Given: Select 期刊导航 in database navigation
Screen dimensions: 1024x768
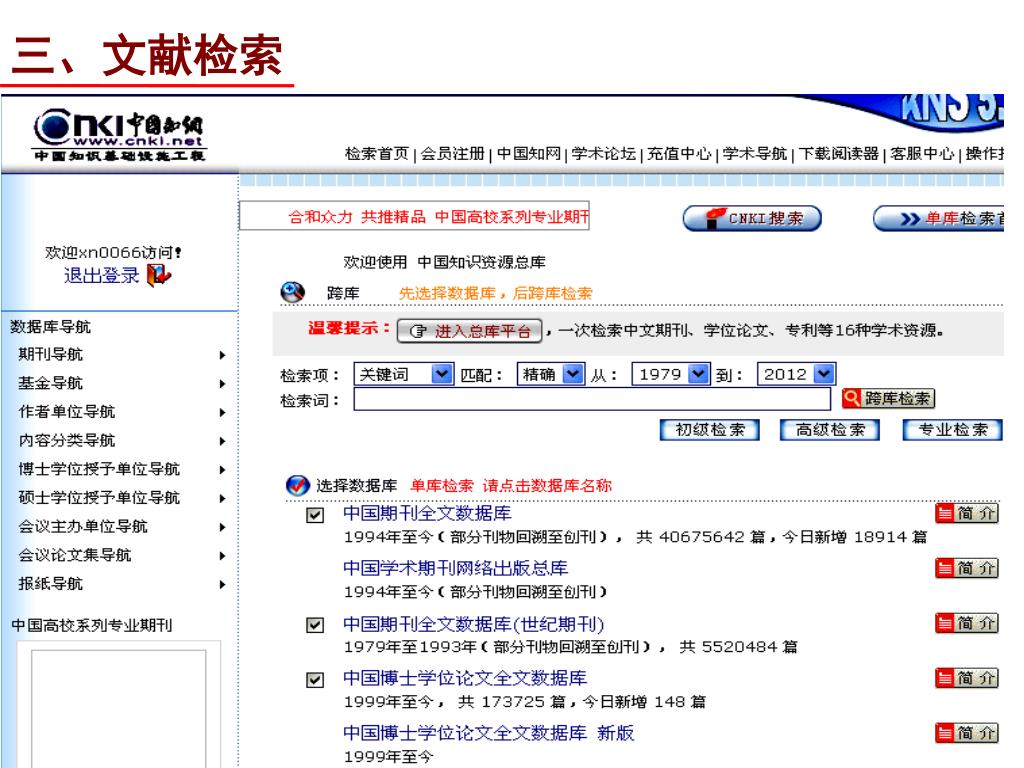Looking at the screenshot, I should (x=50, y=355).
